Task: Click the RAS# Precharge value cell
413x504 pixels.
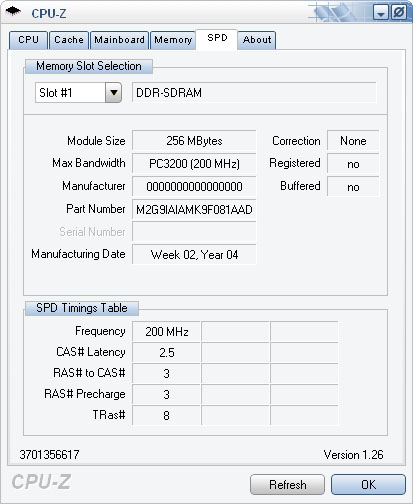Action: pyautogui.click(x=167, y=394)
